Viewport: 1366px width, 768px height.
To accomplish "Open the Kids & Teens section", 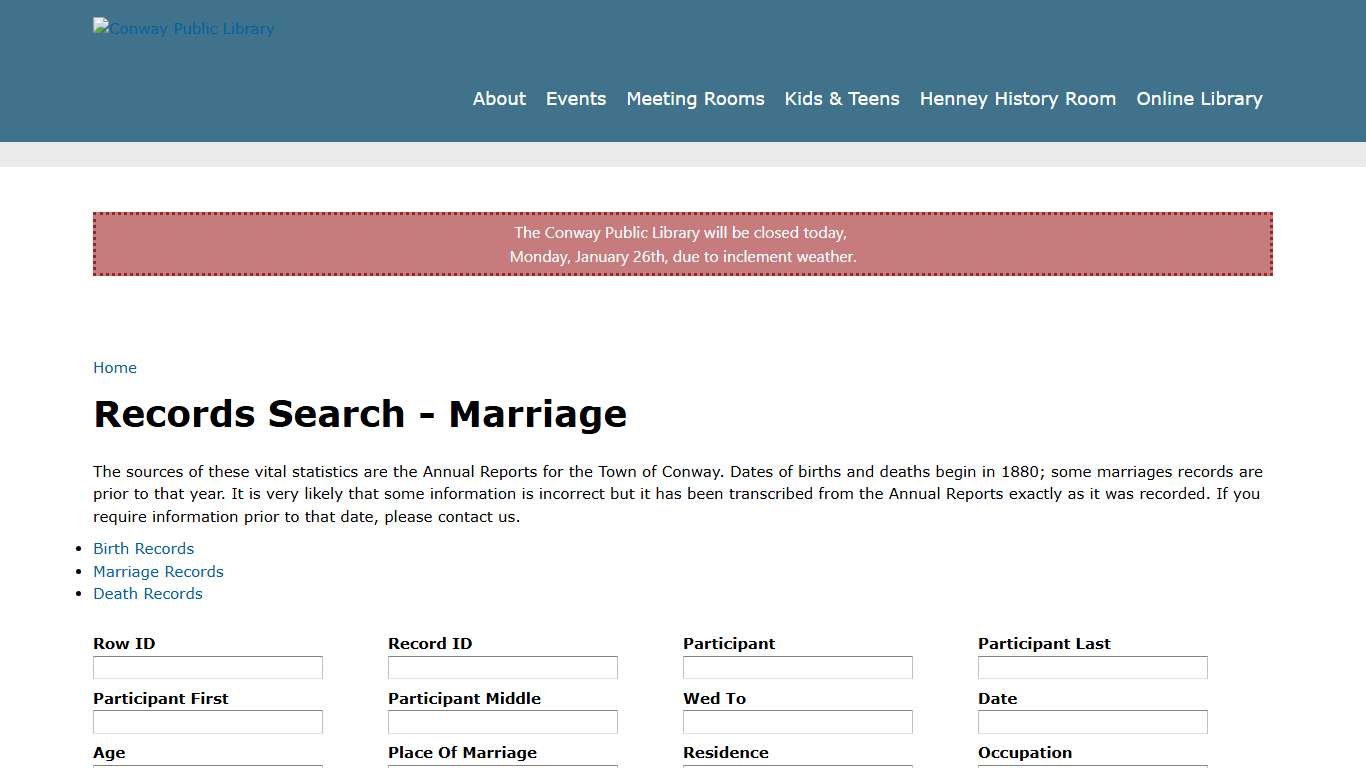I will (x=842, y=98).
